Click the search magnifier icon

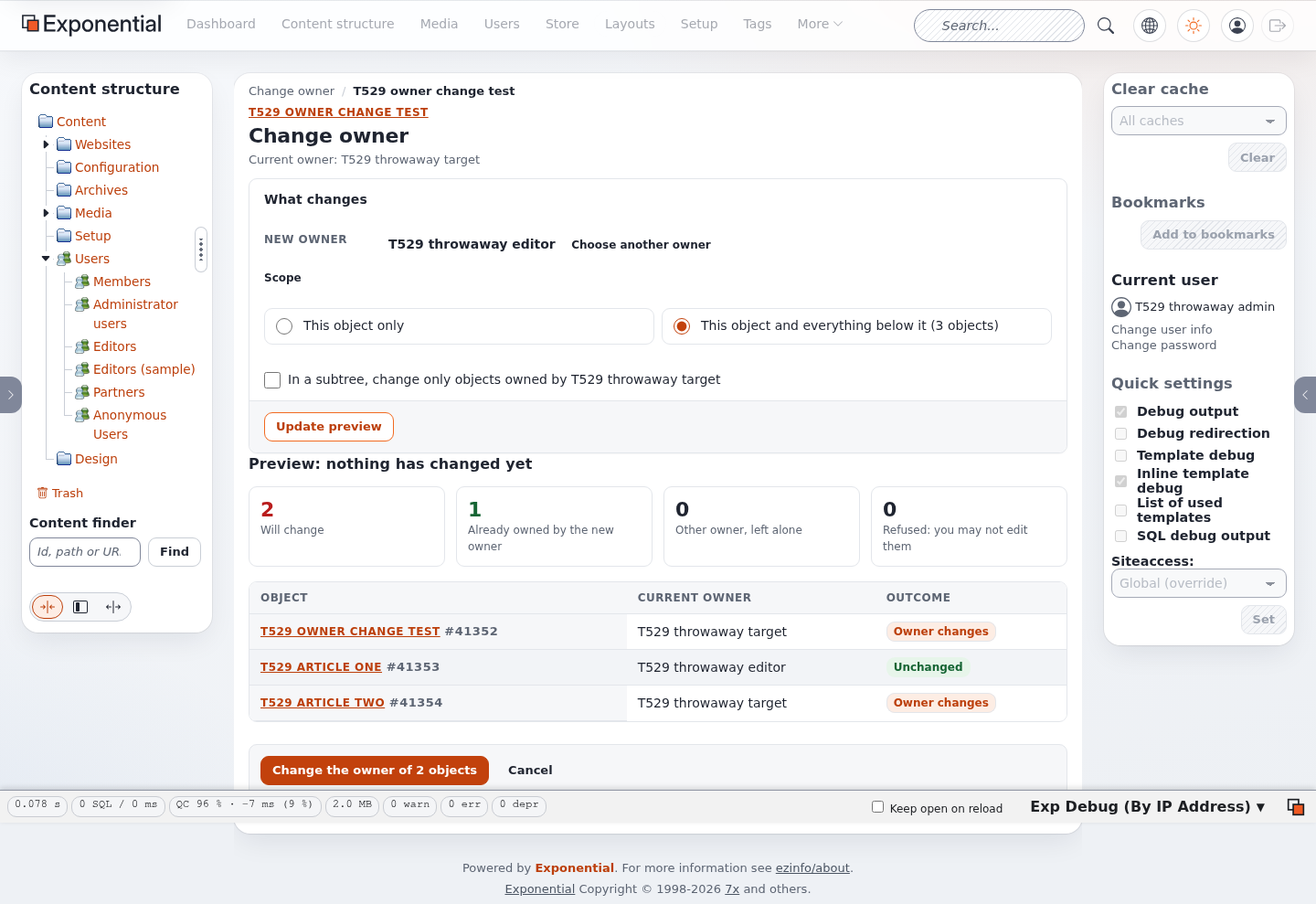tap(1106, 26)
